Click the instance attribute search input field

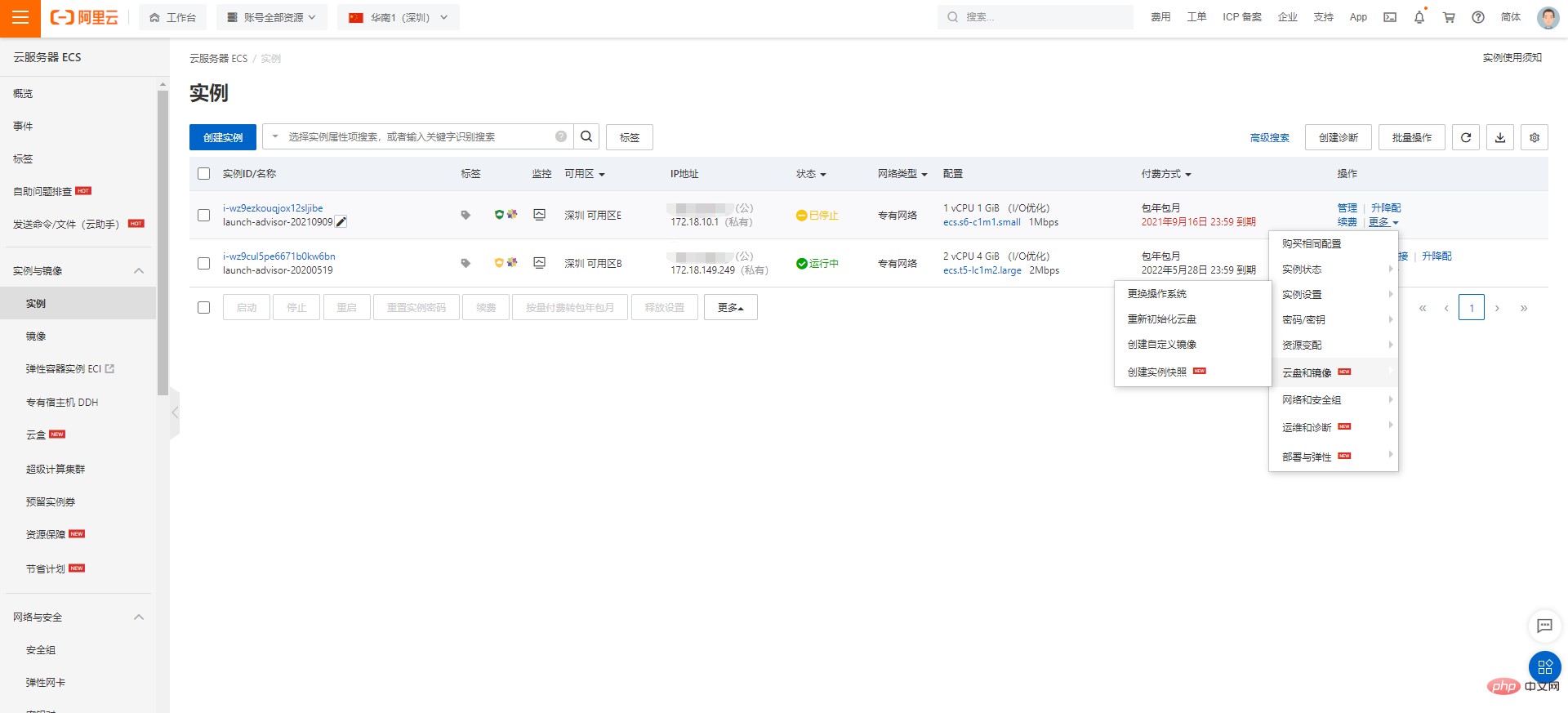coord(418,136)
